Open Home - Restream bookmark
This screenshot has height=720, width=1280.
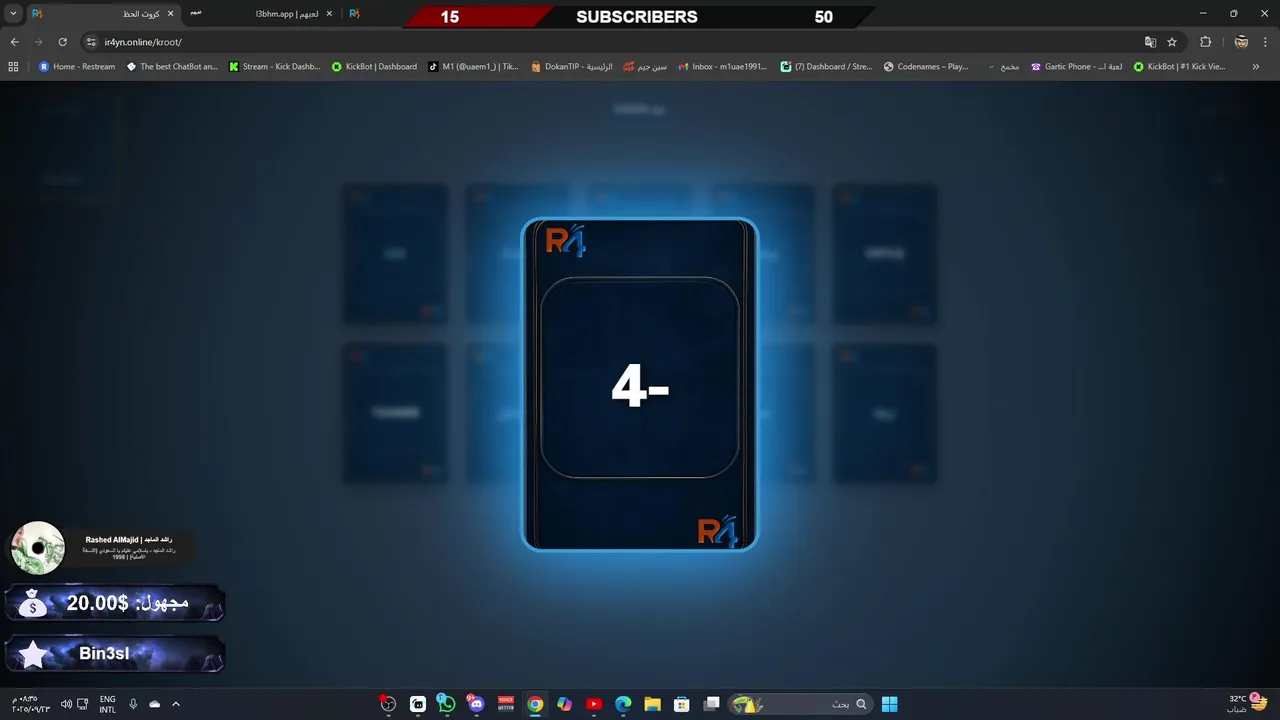77,67
